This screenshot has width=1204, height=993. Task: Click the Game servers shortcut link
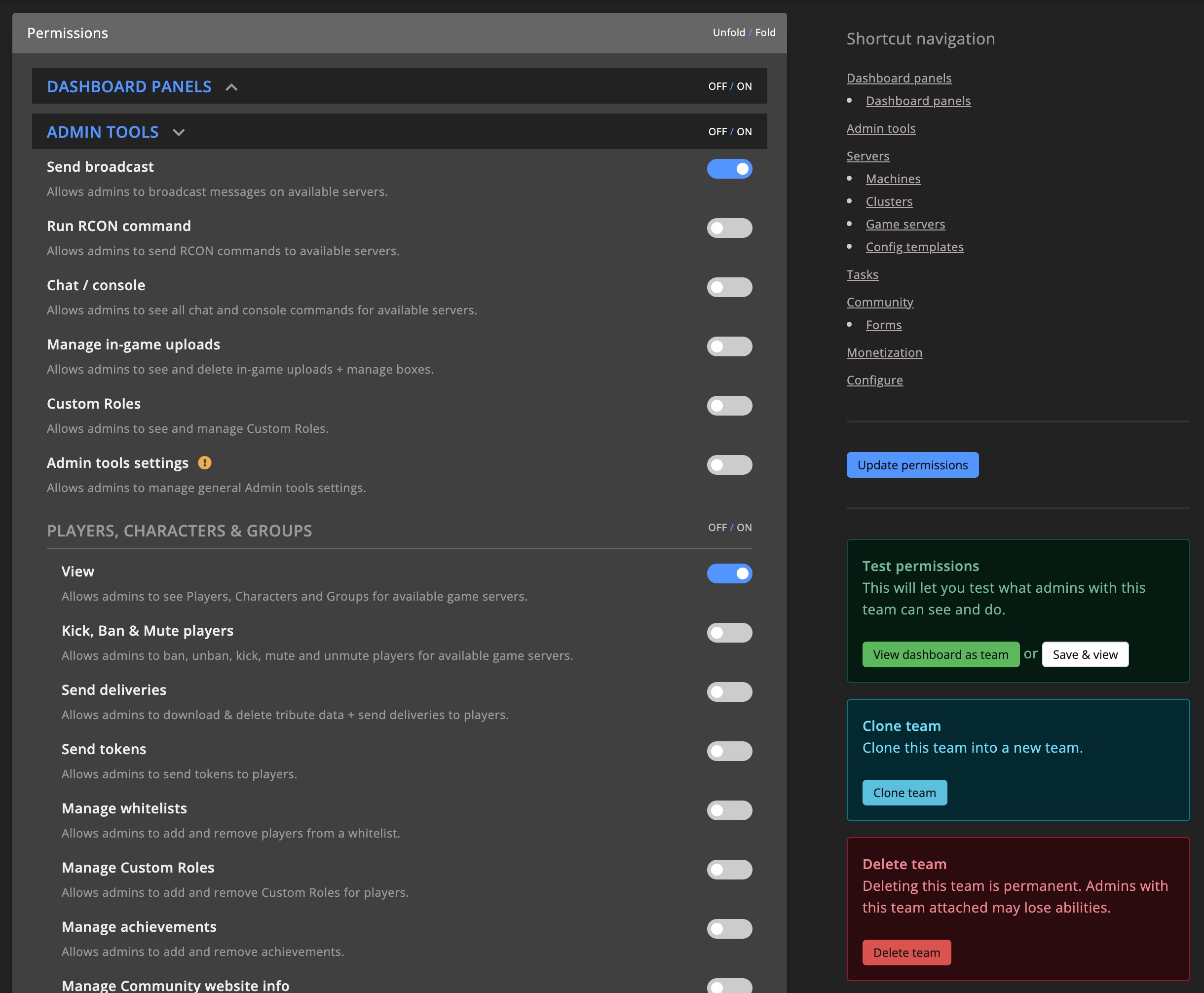[x=905, y=224]
